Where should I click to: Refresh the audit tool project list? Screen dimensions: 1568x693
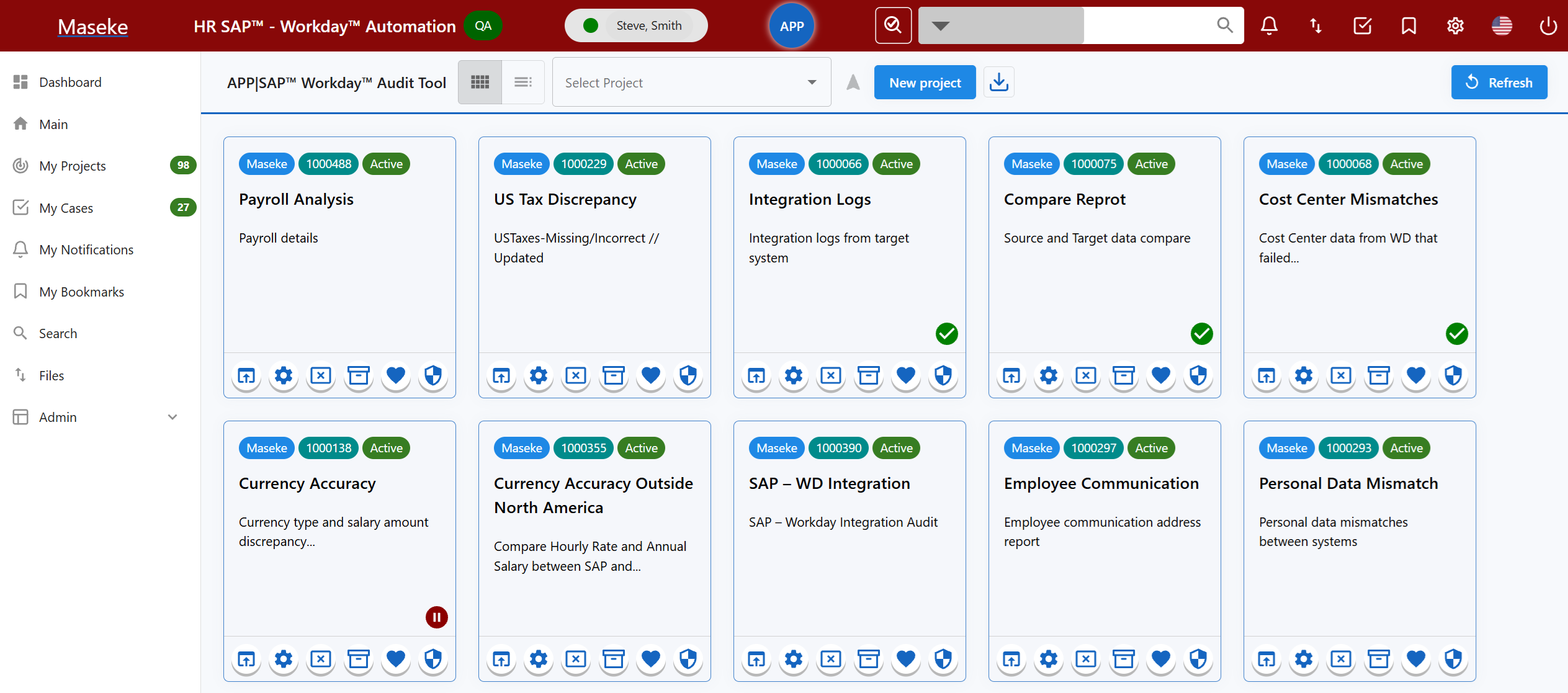coord(1499,82)
